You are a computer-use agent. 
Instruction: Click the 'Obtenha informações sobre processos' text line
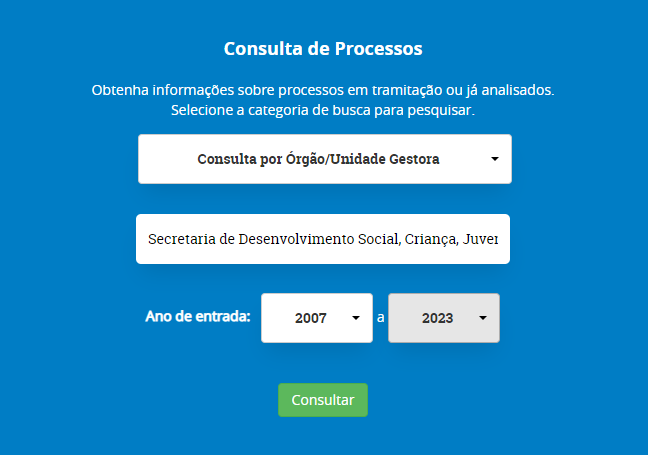pos(323,90)
